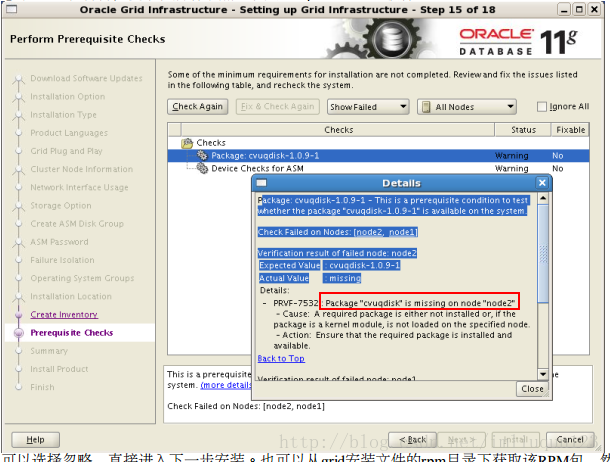Click the Close button in Details dialog
The height and width of the screenshot is (462, 610).
click(x=532, y=389)
